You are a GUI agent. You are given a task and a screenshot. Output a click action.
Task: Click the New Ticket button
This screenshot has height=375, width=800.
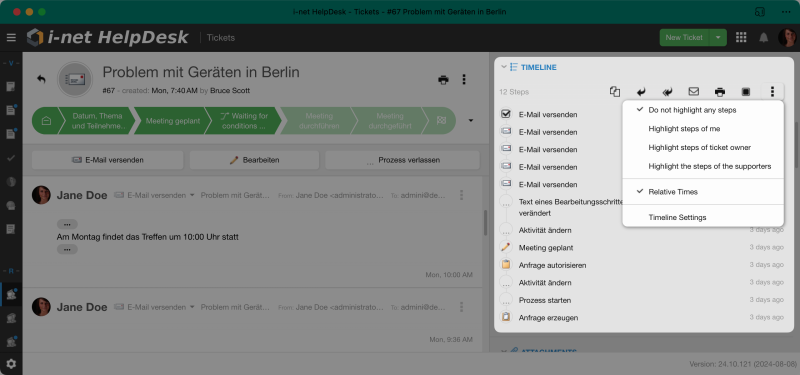[x=684, y=37]
